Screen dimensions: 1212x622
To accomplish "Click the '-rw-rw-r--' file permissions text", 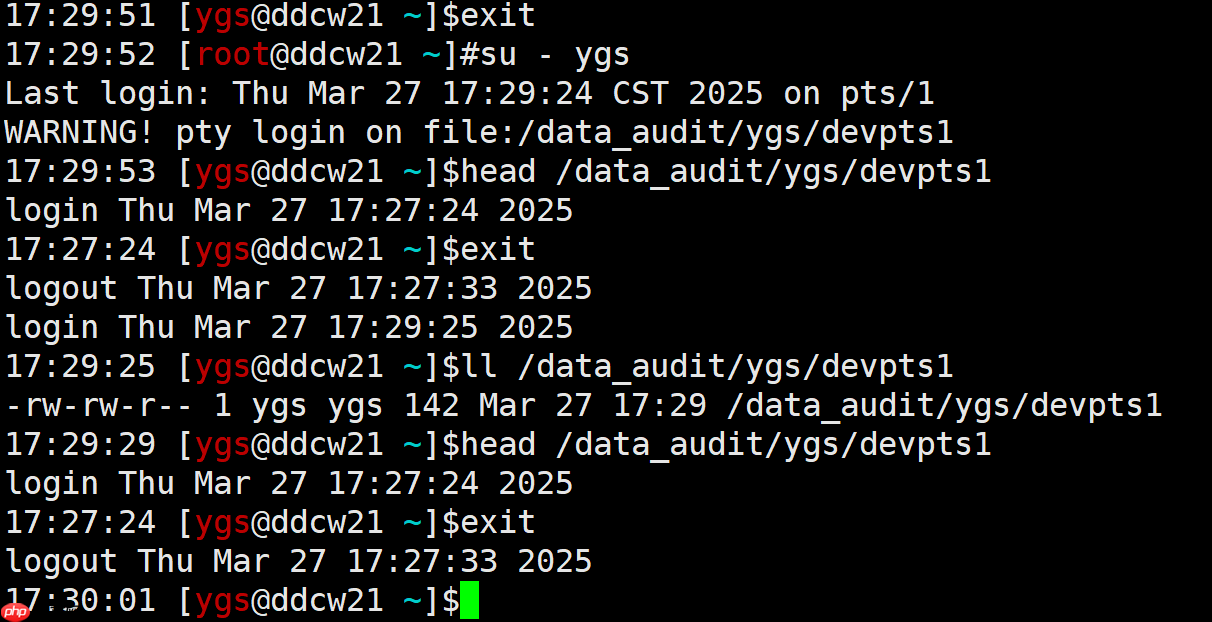I will 100,405.
